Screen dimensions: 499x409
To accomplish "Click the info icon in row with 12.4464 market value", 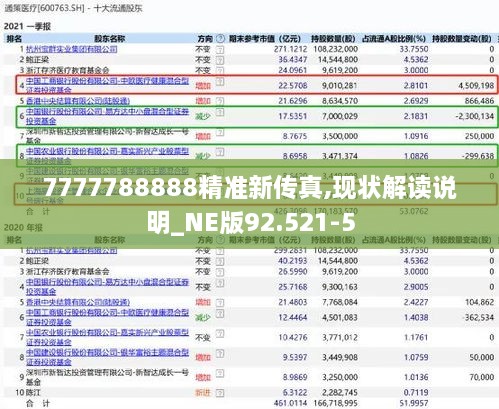I will [220, 313].
